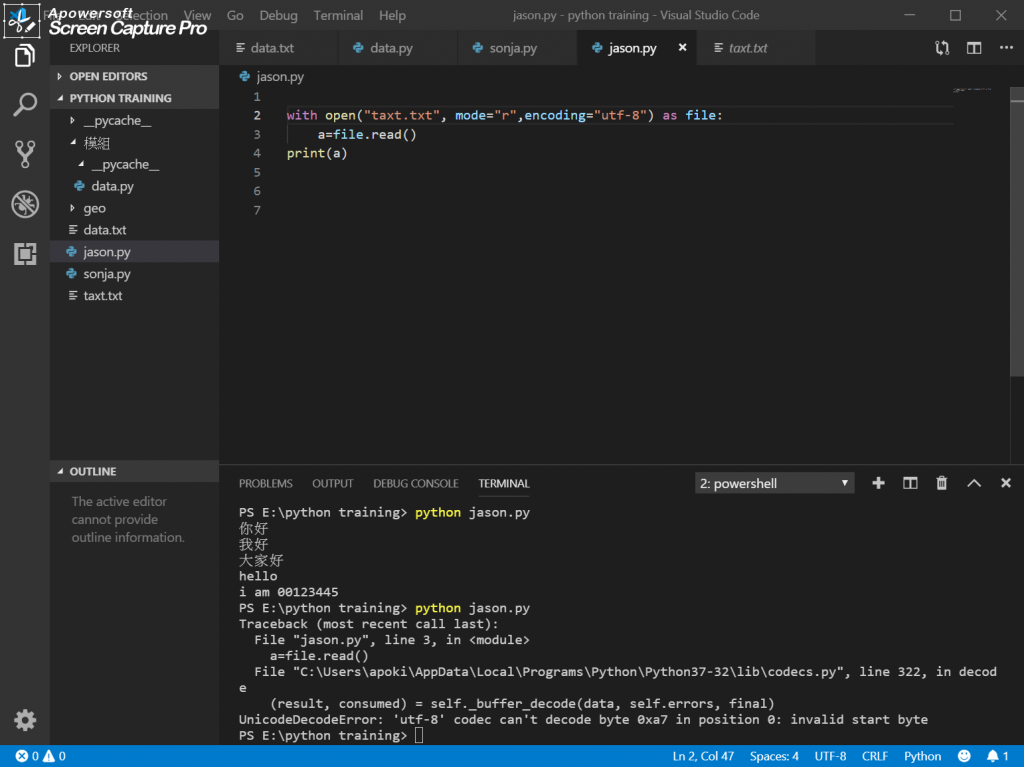
Task: Open the terminal selector dropdown (2: powershell)
Action: 774,483
